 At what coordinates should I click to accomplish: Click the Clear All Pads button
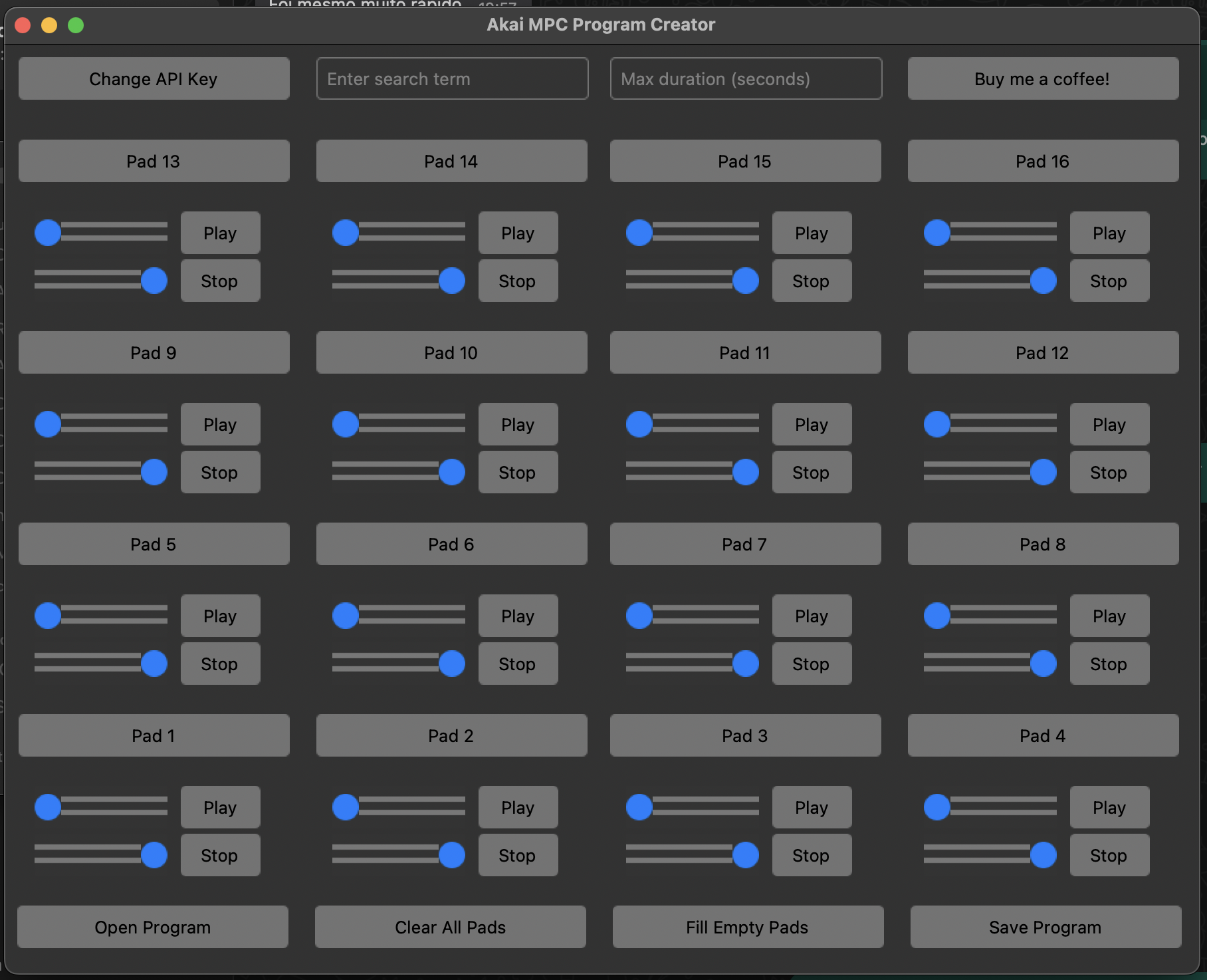[451, 927]
